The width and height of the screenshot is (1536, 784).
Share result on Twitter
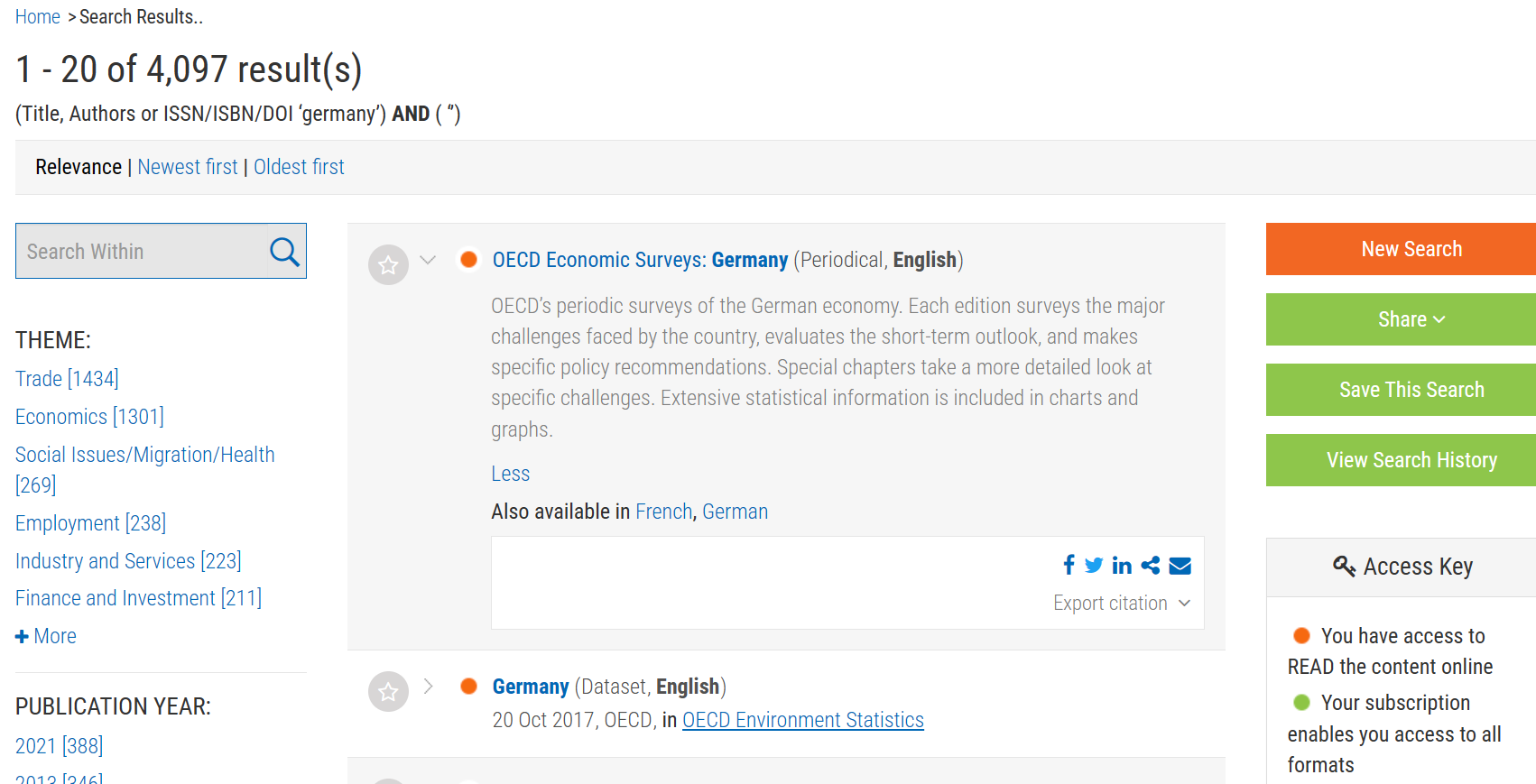point(1094,566)
